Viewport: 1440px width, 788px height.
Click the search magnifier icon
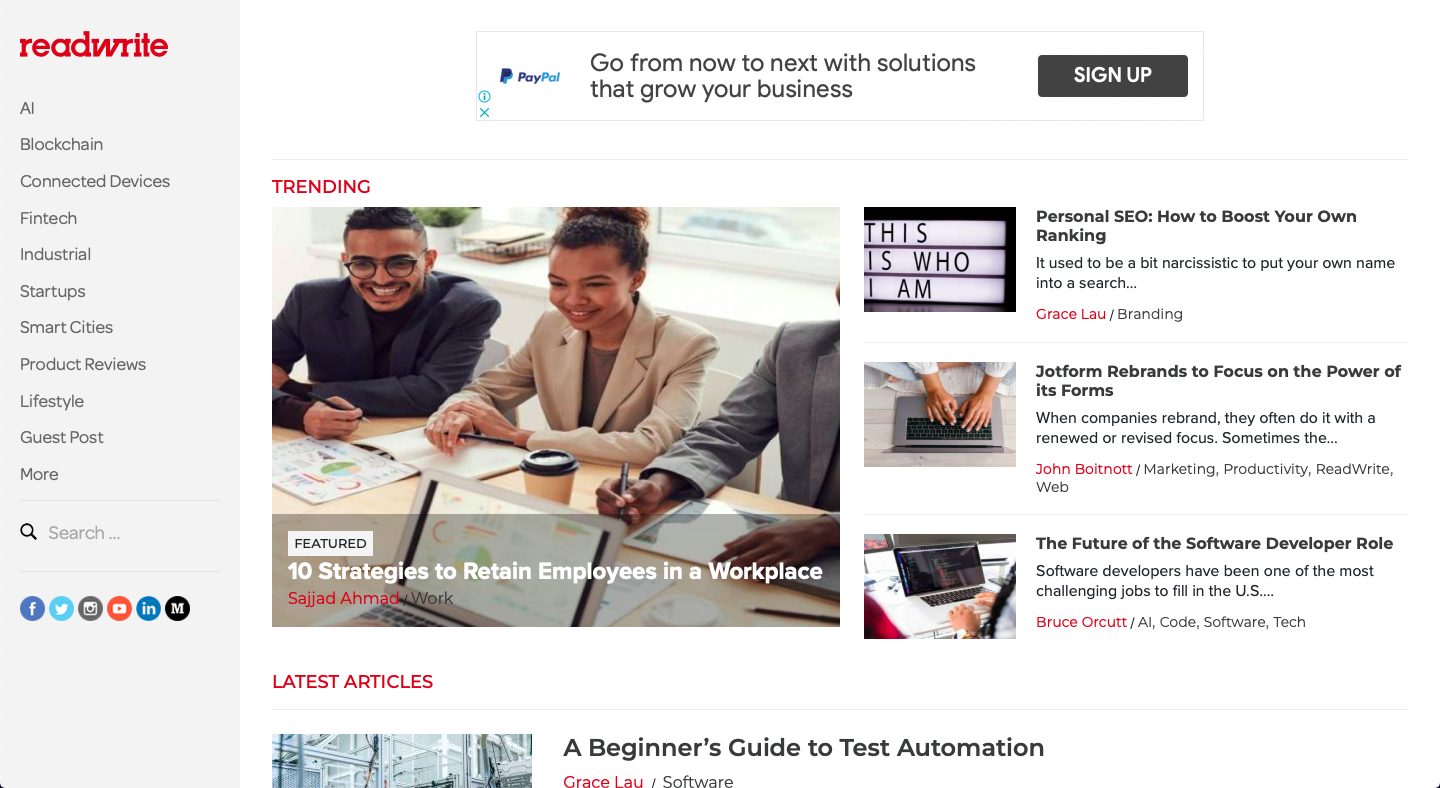29,532
